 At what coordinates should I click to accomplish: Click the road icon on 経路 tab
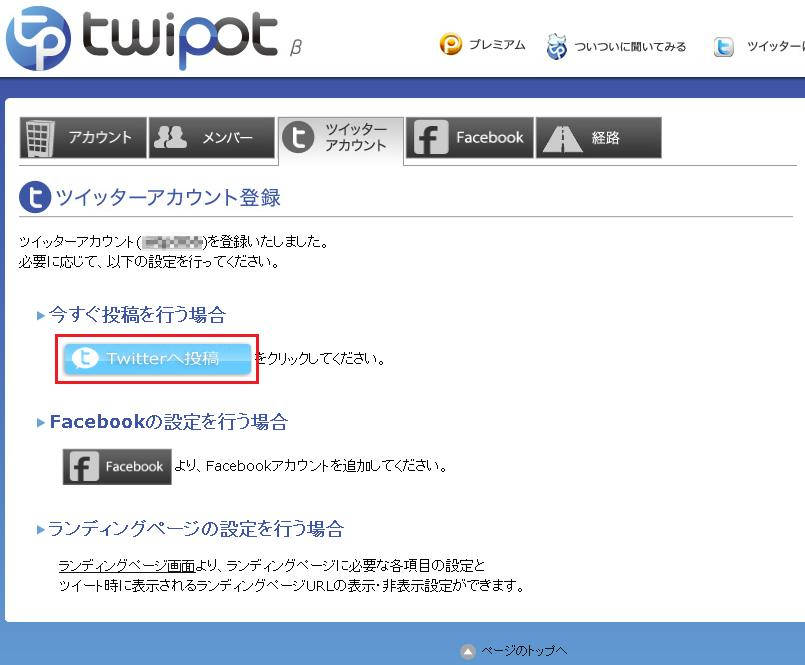(563, 139)
